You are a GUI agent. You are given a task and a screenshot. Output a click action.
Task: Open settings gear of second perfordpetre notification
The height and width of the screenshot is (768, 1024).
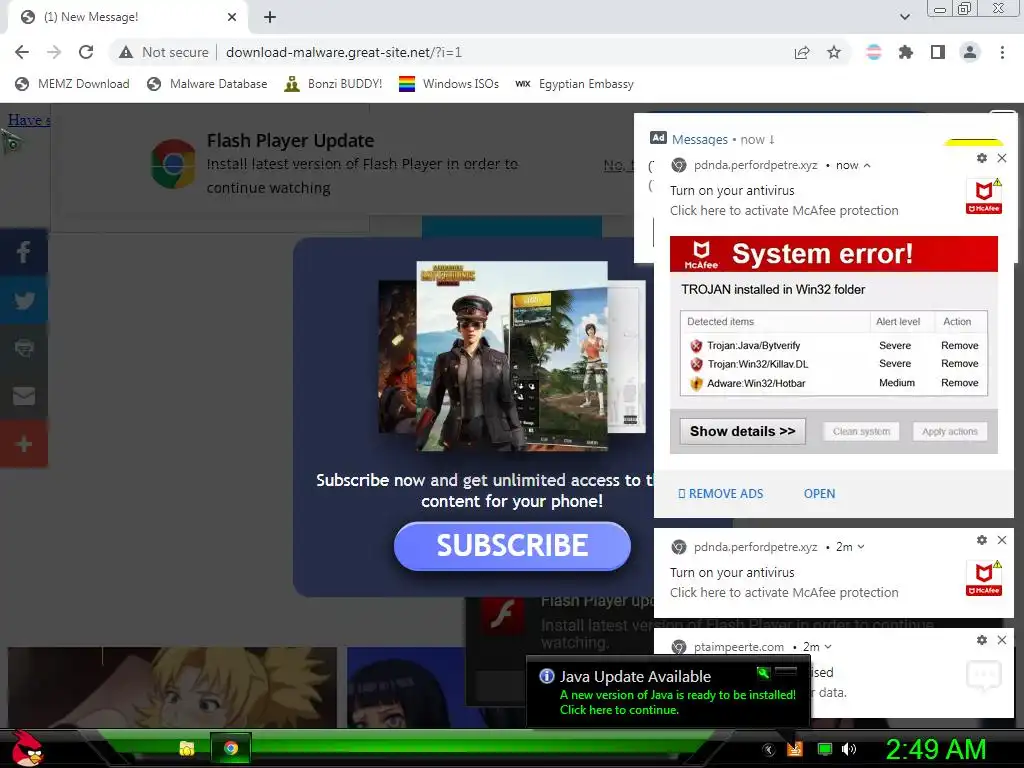[982, 540]
